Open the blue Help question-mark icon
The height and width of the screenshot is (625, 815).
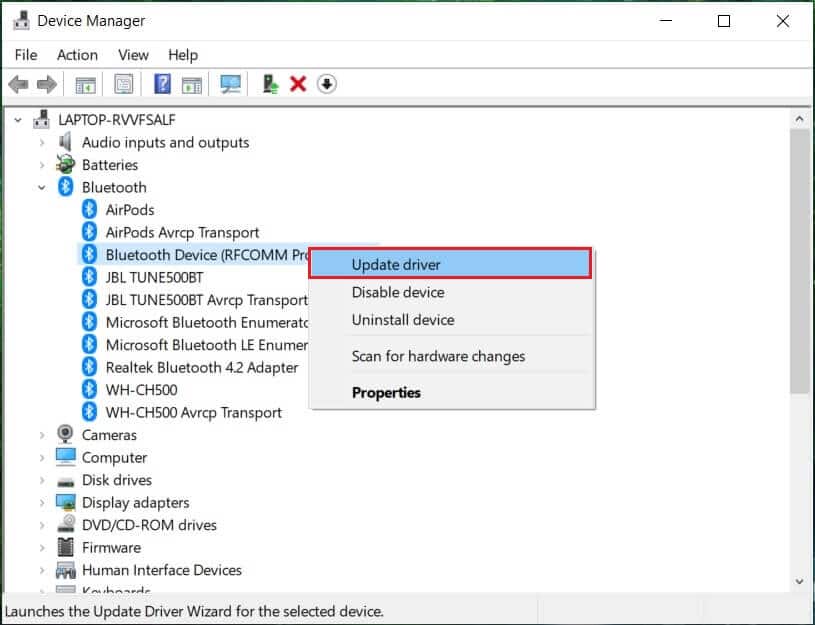point(162,84)
